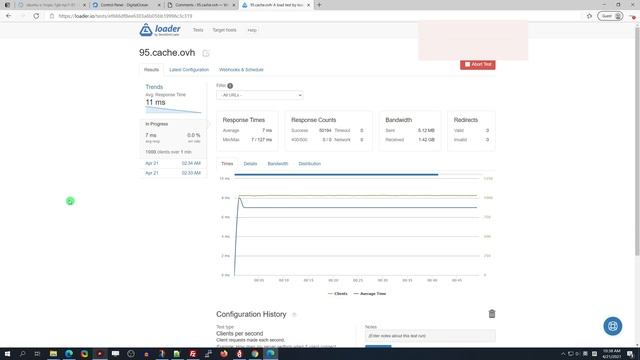The width and height of the screenshot is (640, 360).
Task: Open the Firefox icon on taskbar
Action: click(x=224, y=354)
